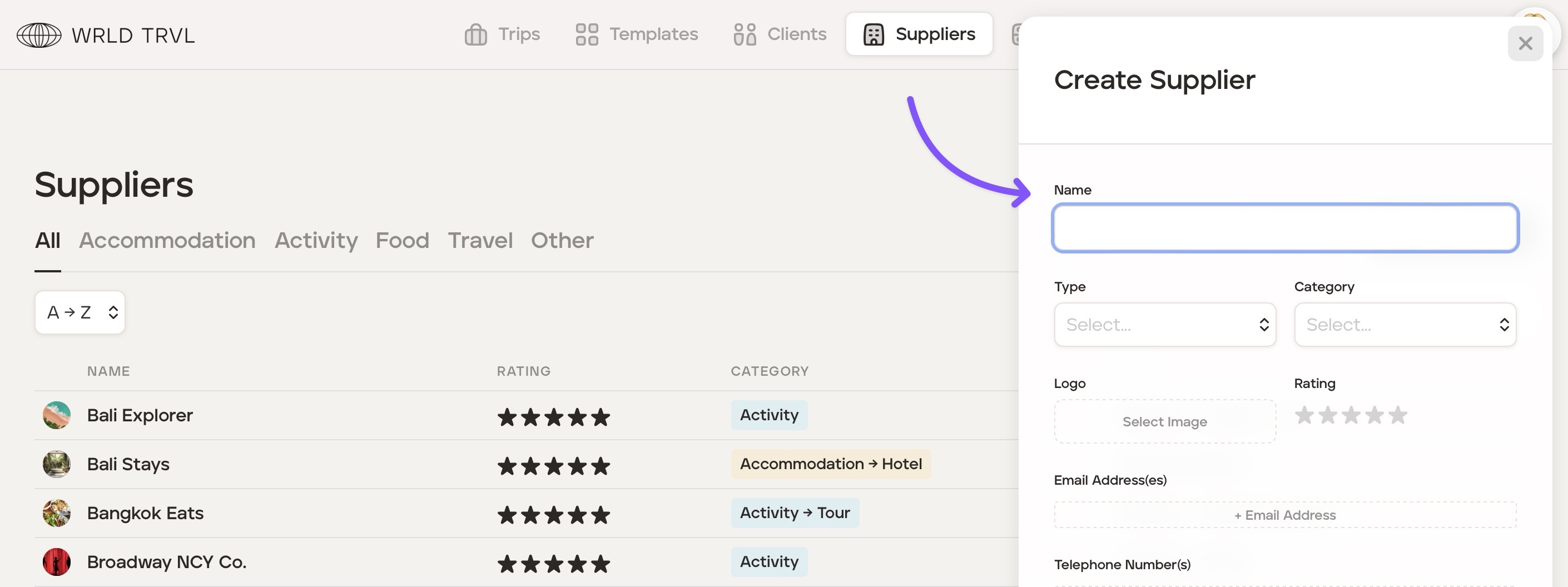1568x587 pixels.
Task: Click the Clients people icon
Action: point(745,34)
